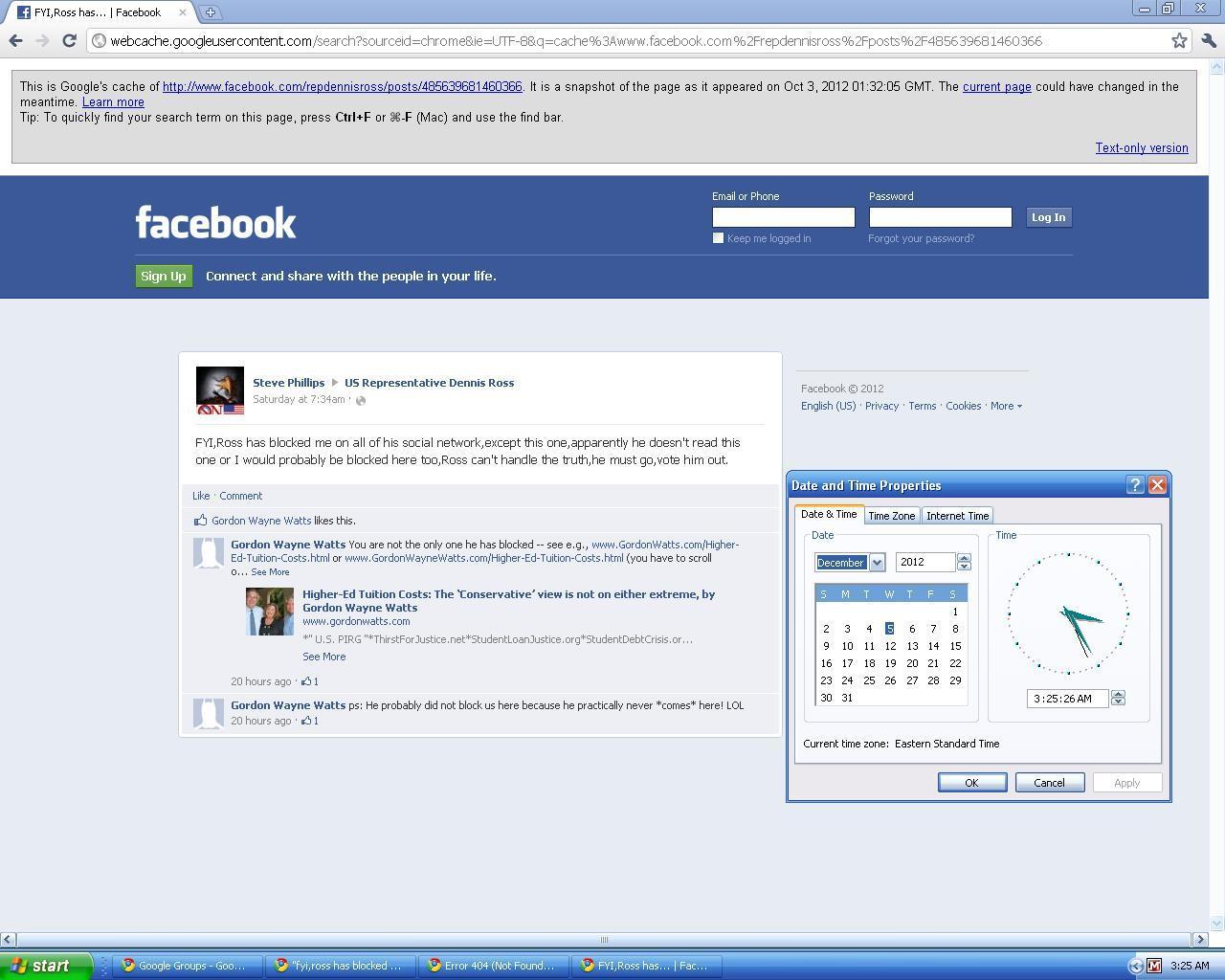Click the thumbs-up icon next to Gordon Wayne Watts likes

click(200, 521)
